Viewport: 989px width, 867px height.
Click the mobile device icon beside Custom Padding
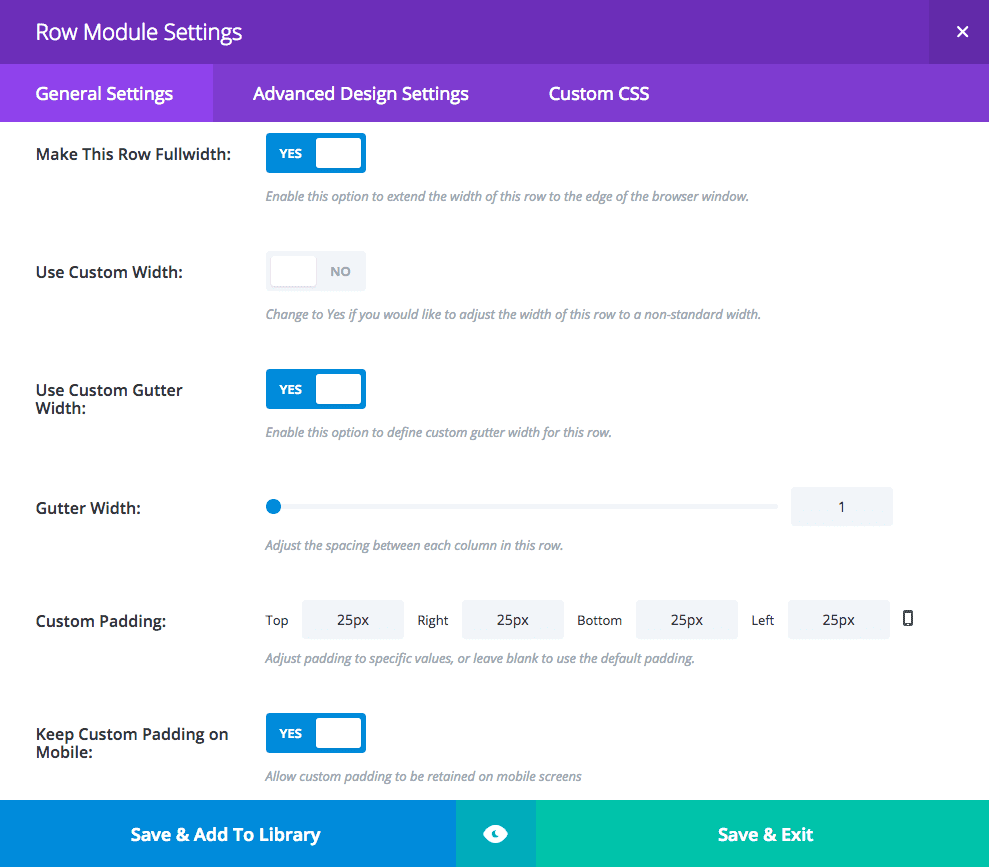[x=908, y=618]
